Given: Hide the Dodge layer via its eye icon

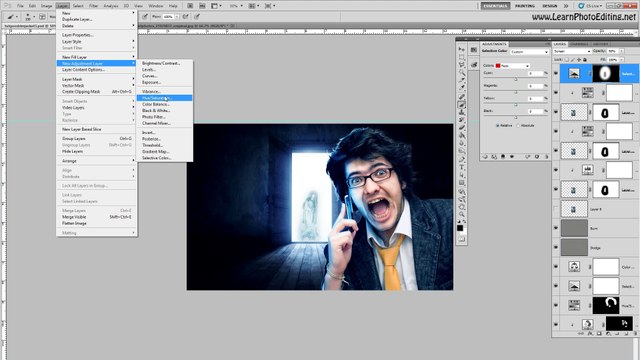Looking at the screenshot, I should (556, 247).
